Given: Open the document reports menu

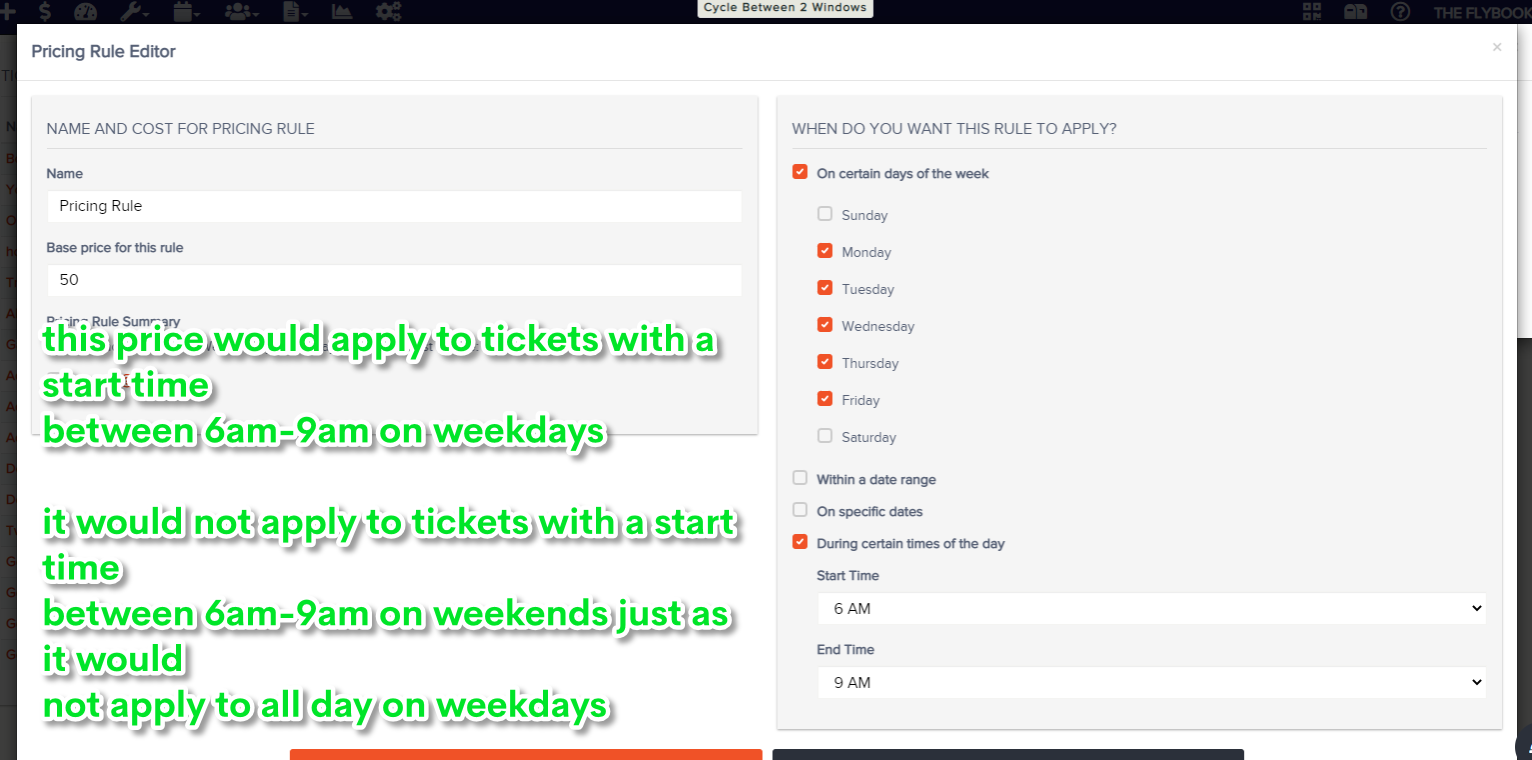Looking at the screenshot, I should tap(295, 11).
